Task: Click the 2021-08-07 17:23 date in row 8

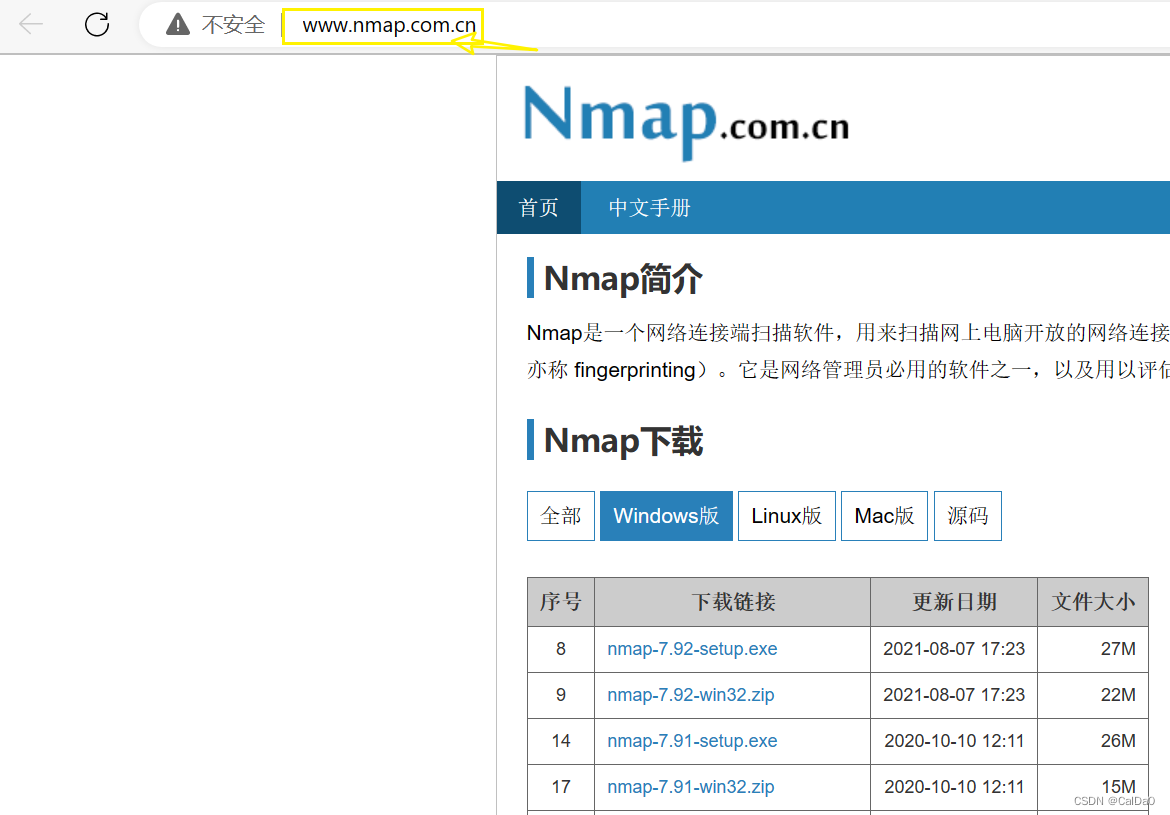Action: (954, 649)
